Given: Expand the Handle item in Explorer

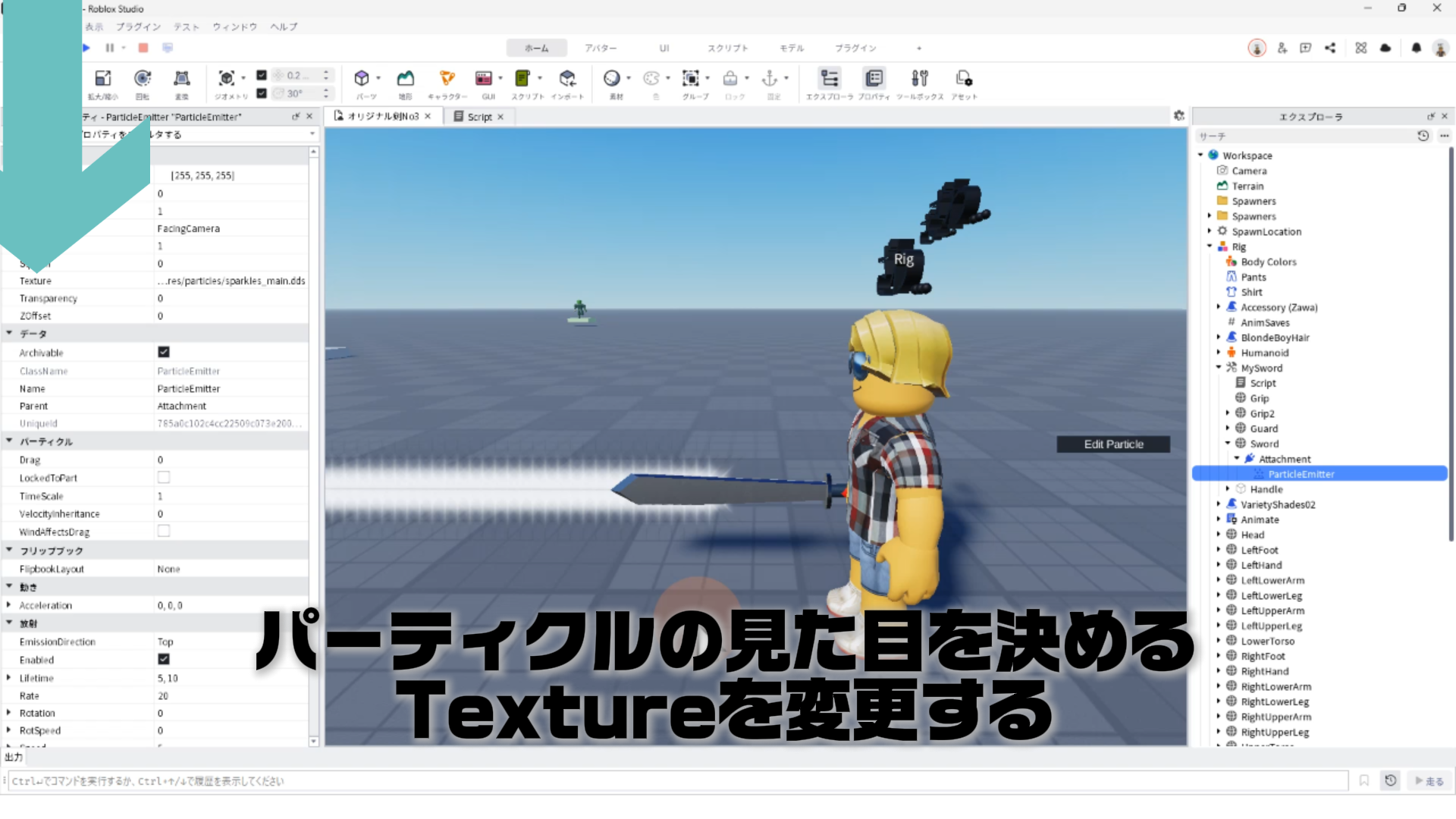Looking at the screenshot, I should (1228, 489).
